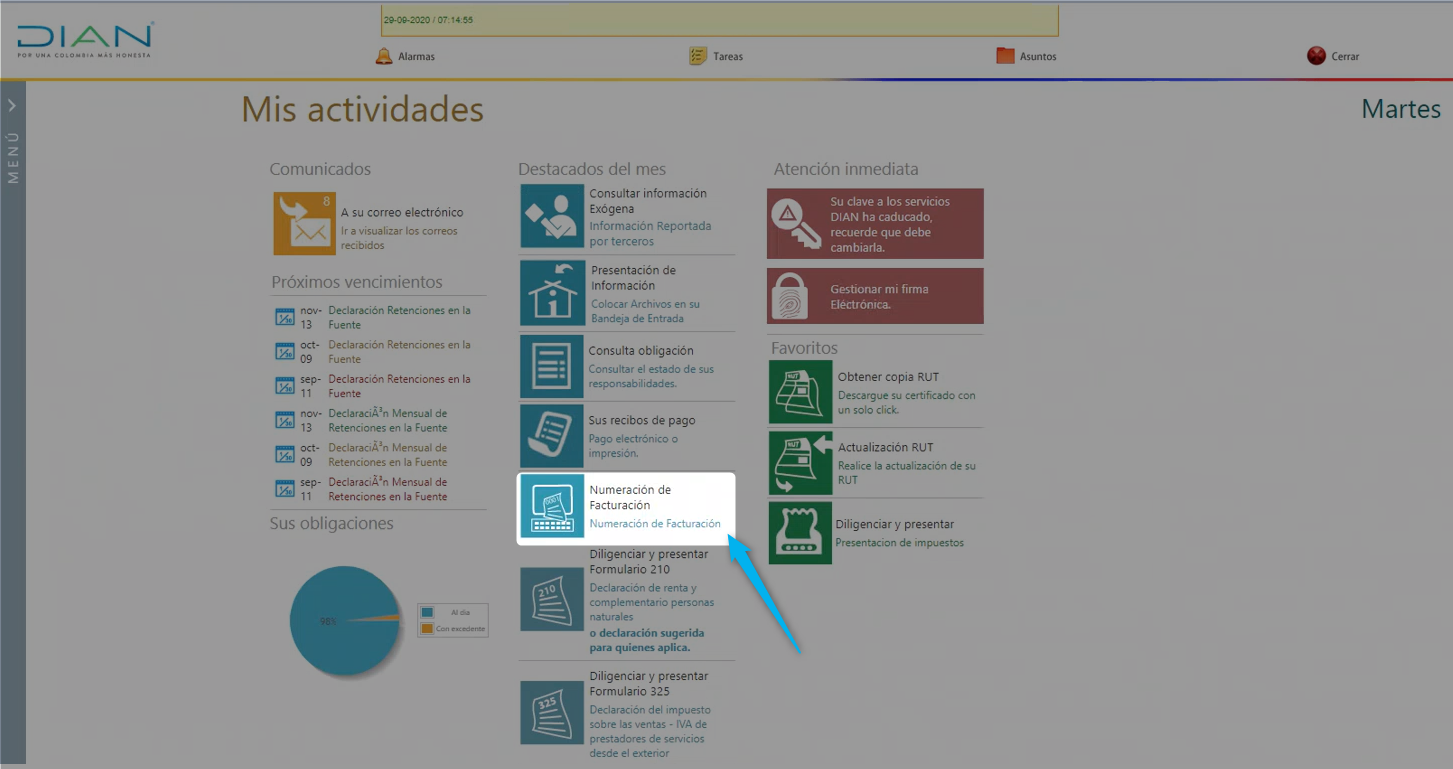Click the Formulario 210 icon
The image size is (1453, 769).
(551, 599)
